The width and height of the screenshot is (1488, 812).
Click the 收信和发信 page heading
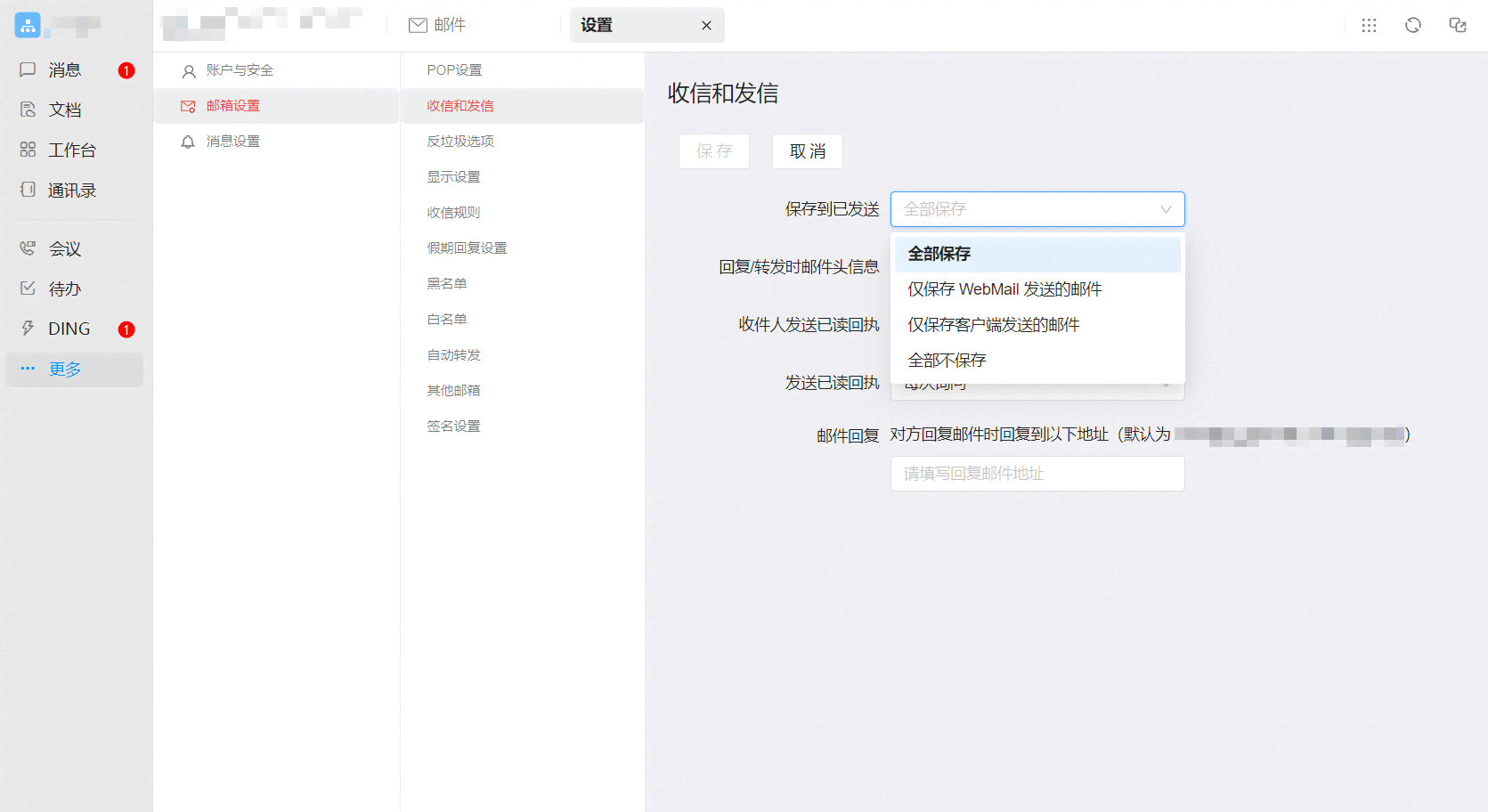point(723,93)
